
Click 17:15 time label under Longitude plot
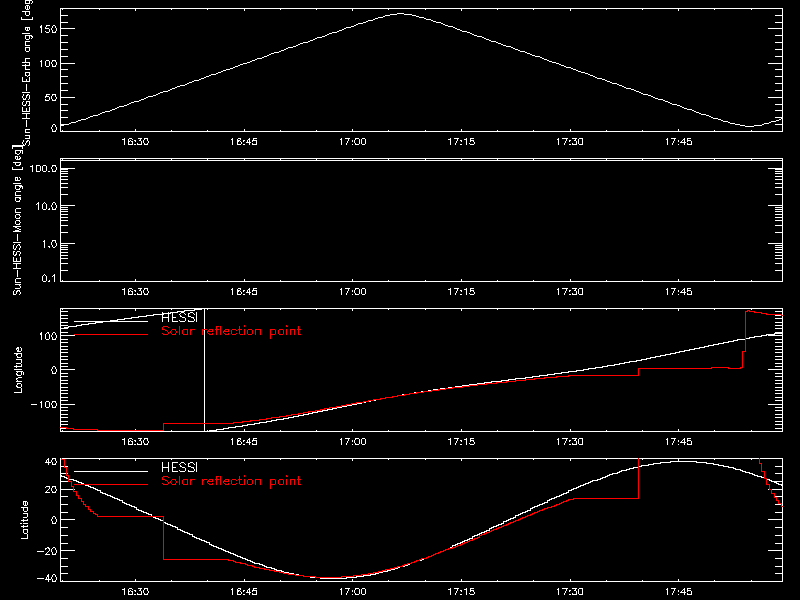click(461, 441)
